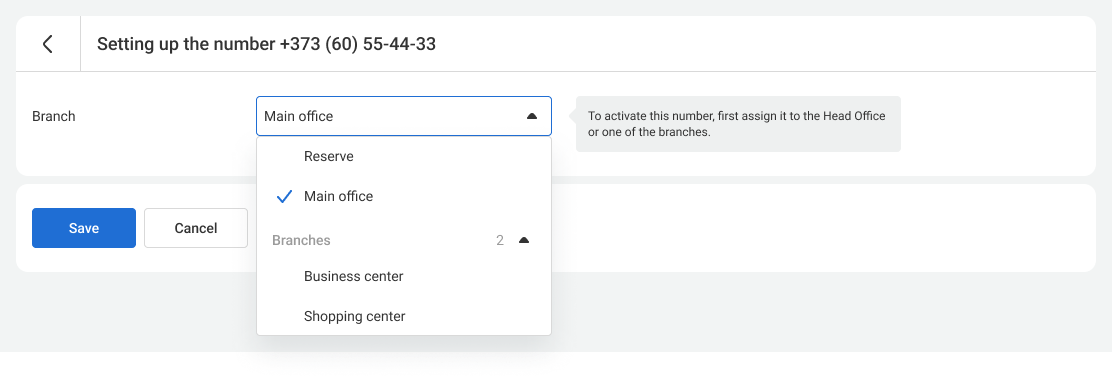Select Reserve from the branch list

[x=404, y=157]
